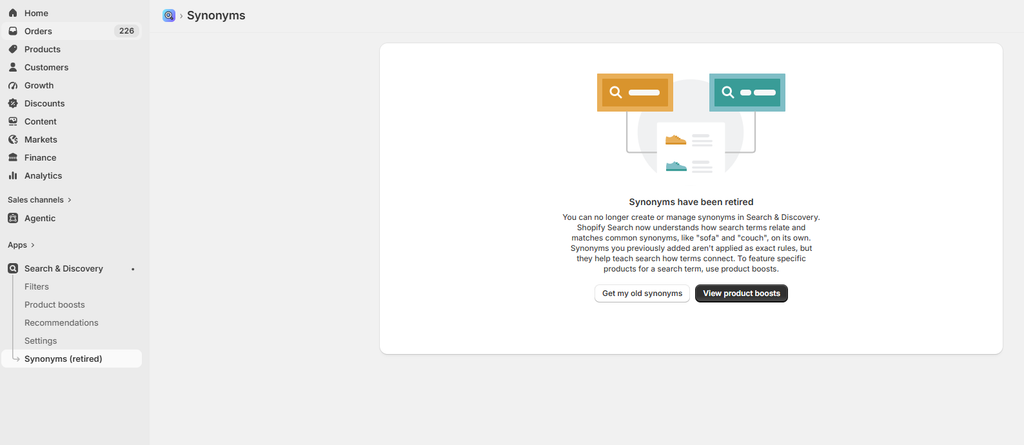Screen dimensions: 1024x445
Task: Expand the Sales channels section
Action: (x=39, y=200)
